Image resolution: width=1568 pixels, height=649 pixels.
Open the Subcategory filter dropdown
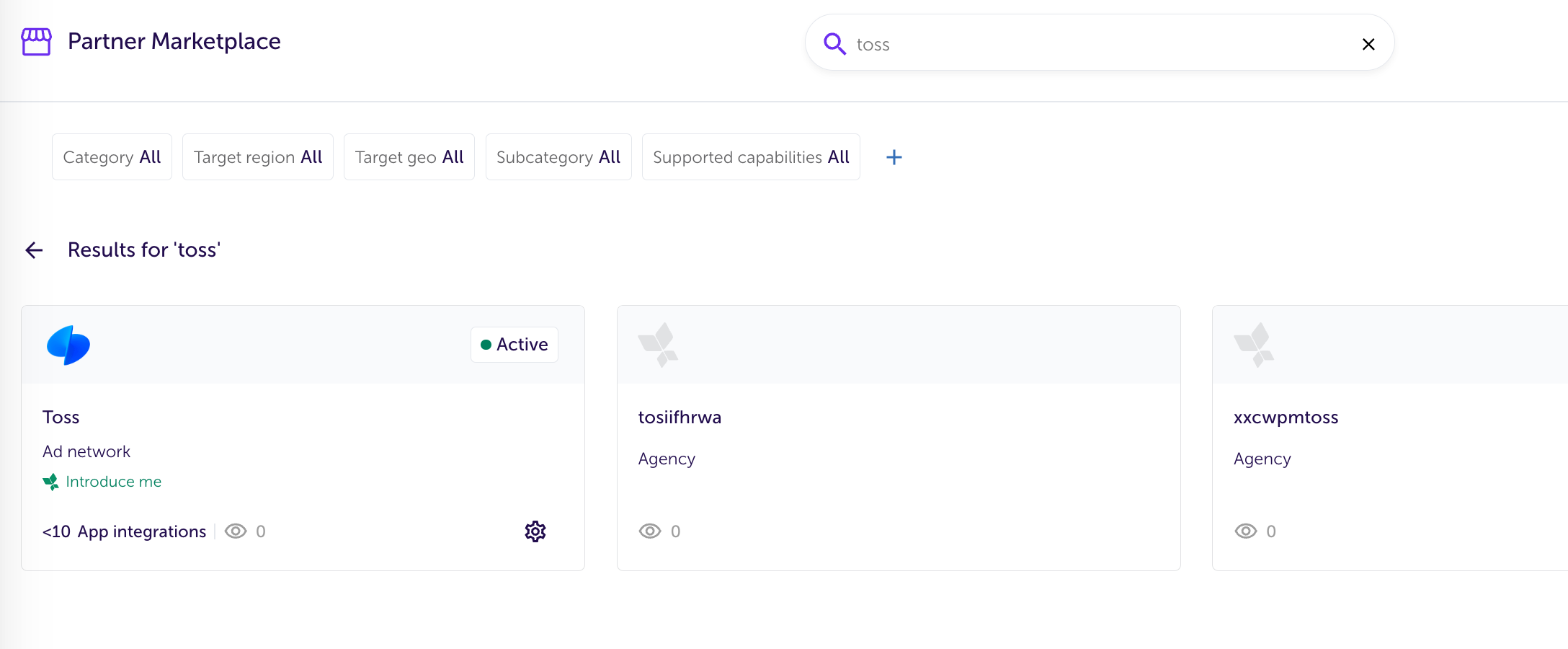pos(558,157)
